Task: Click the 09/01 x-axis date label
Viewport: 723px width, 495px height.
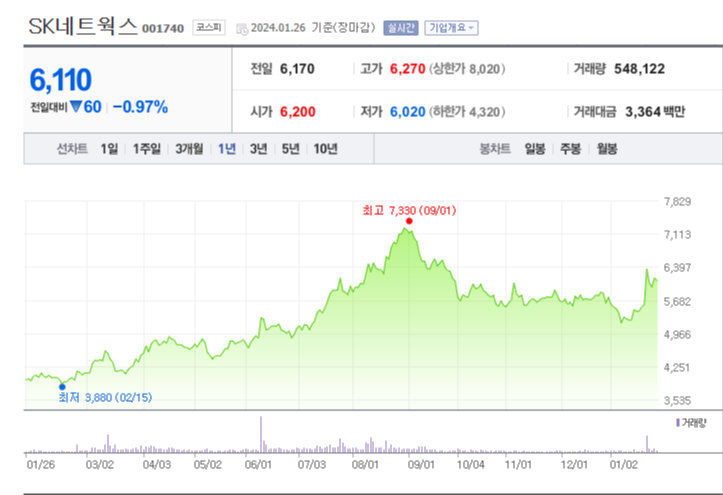Action: 421,464
